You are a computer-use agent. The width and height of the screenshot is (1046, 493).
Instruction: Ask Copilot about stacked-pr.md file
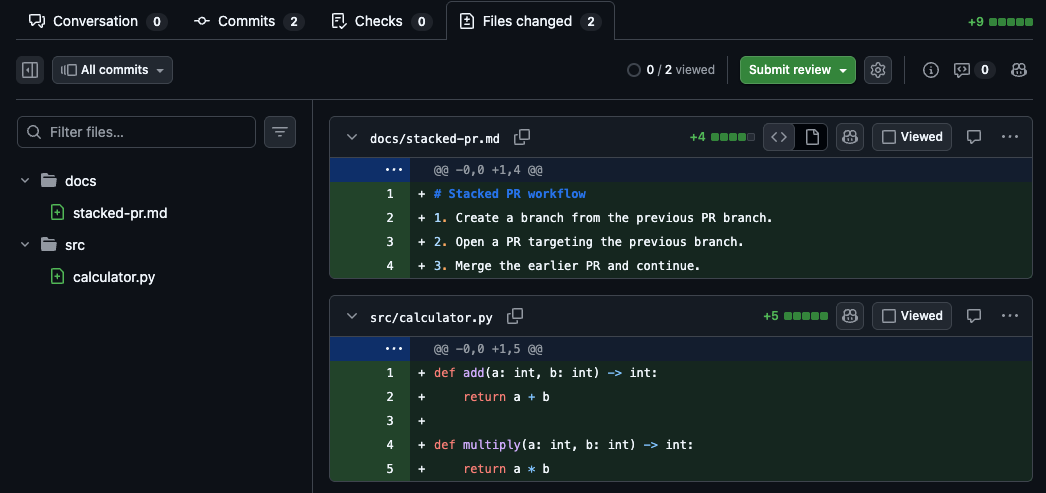click(x=850, y=137)
